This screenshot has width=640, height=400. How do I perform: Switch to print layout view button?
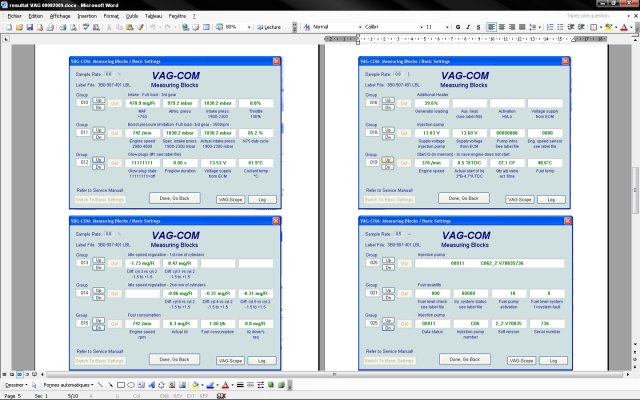tap(19, 374)
